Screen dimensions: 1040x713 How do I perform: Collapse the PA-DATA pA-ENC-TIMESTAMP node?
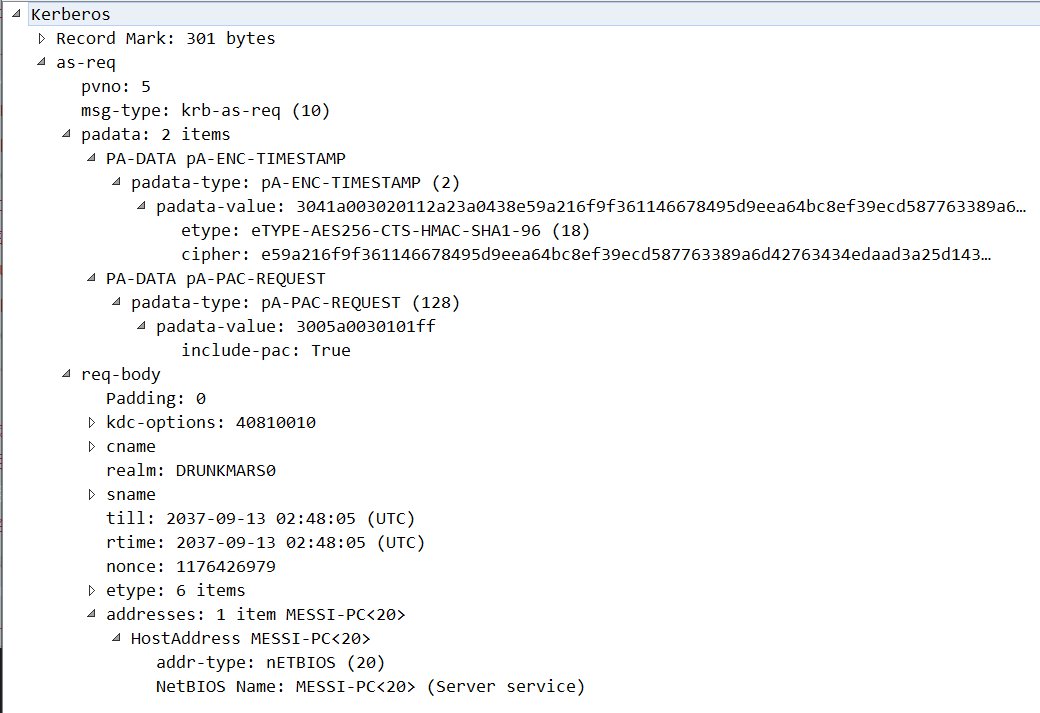92,159
